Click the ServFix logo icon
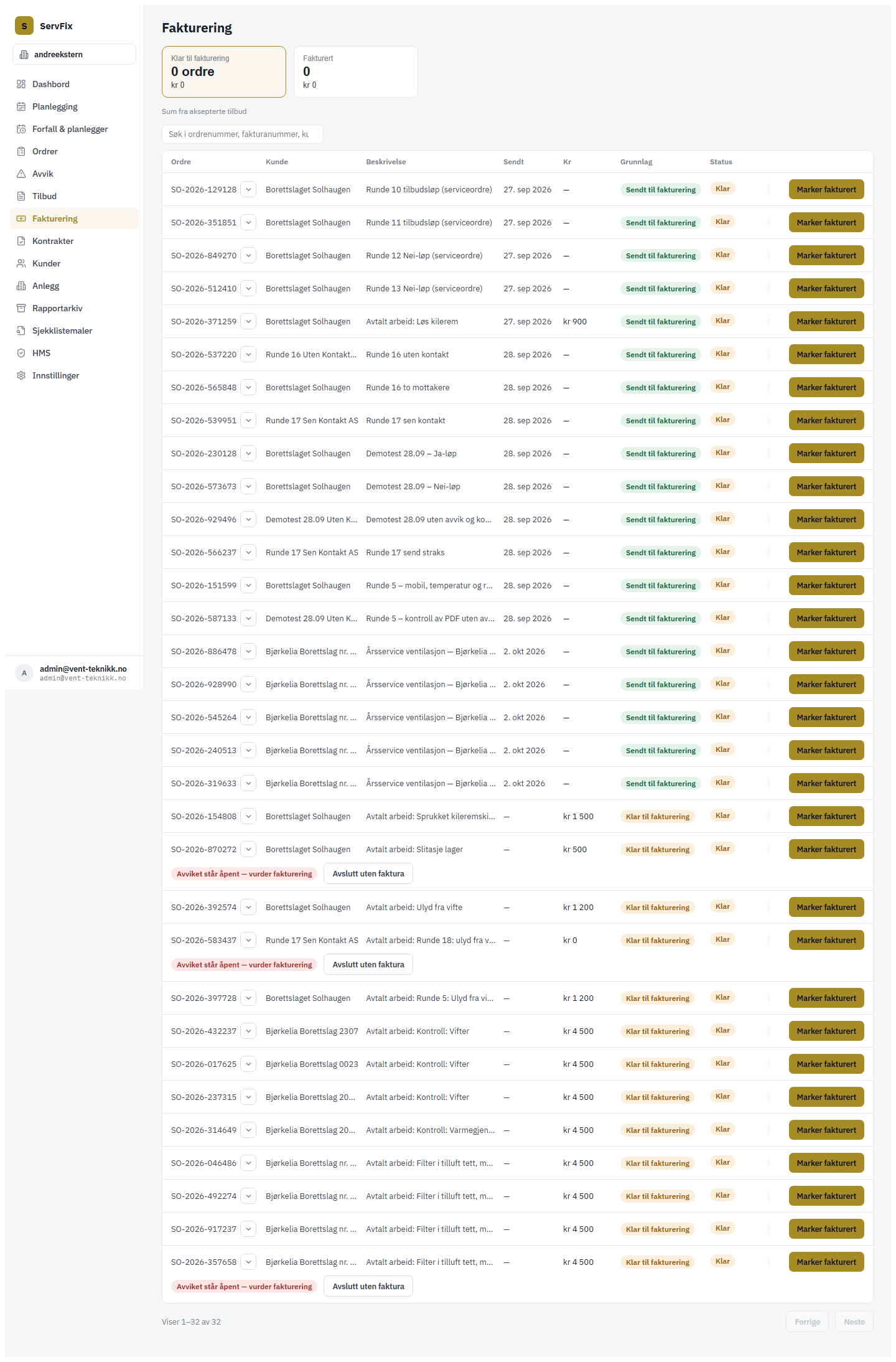 point(24,26)
